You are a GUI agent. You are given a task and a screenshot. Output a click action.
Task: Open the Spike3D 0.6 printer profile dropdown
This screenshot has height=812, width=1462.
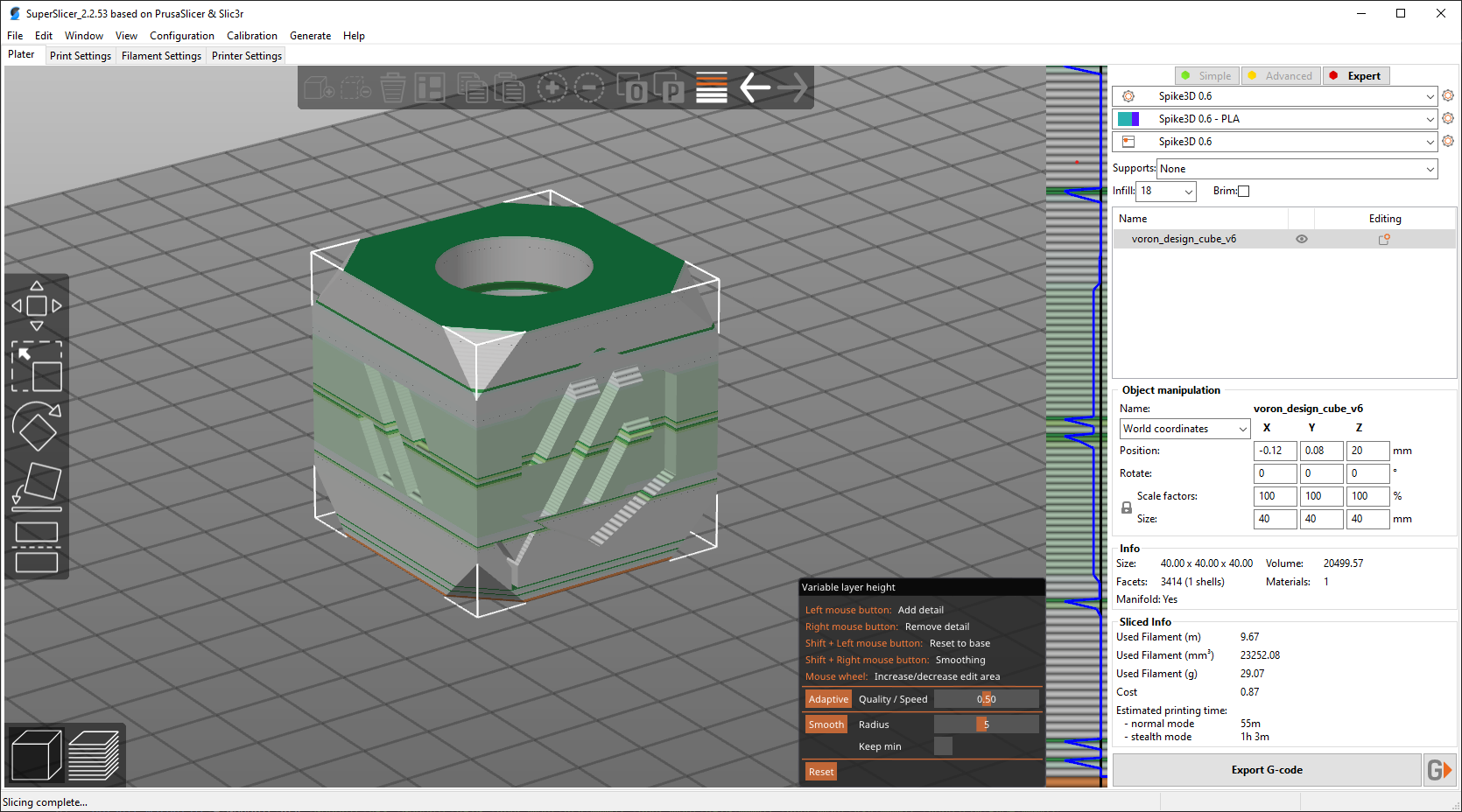[1275, 142]
